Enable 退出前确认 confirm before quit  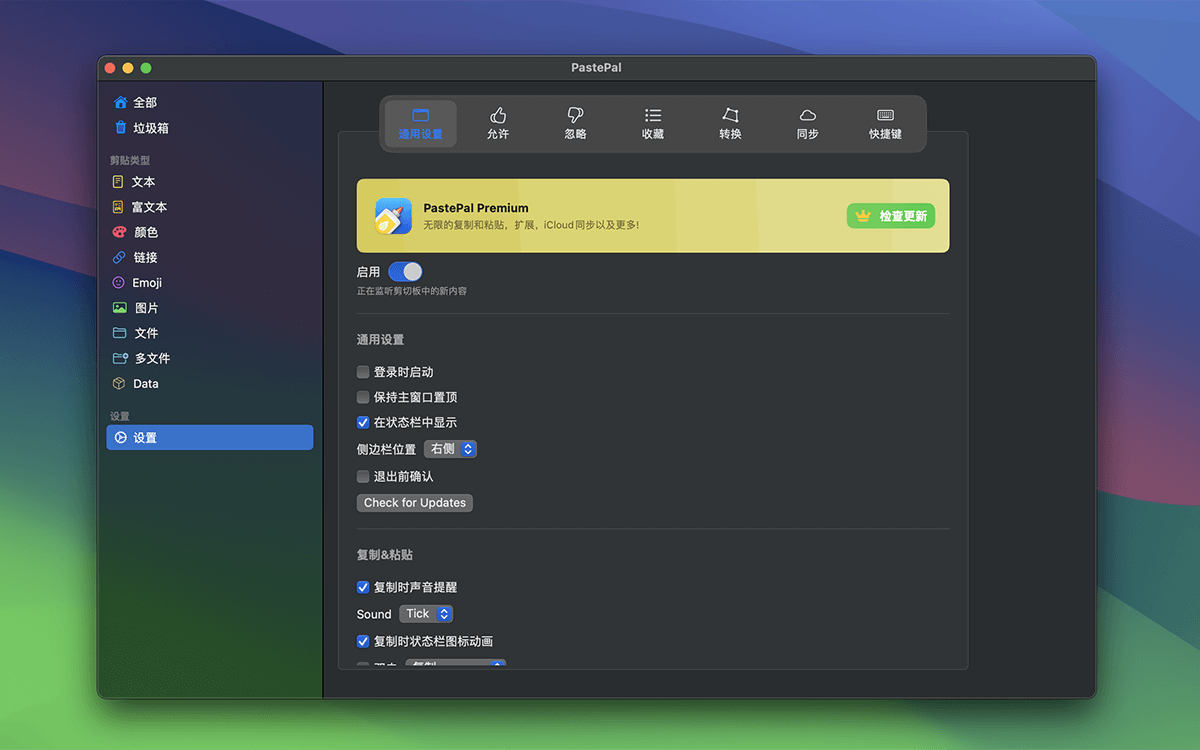click(363, 477)
